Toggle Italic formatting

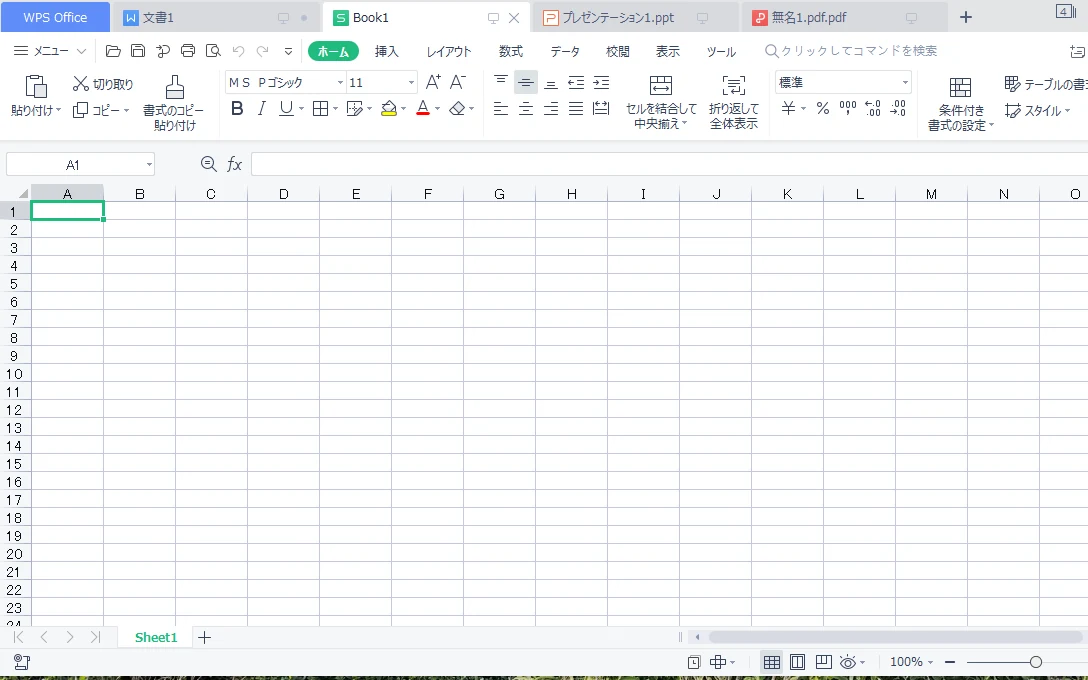tap(262, 109)
